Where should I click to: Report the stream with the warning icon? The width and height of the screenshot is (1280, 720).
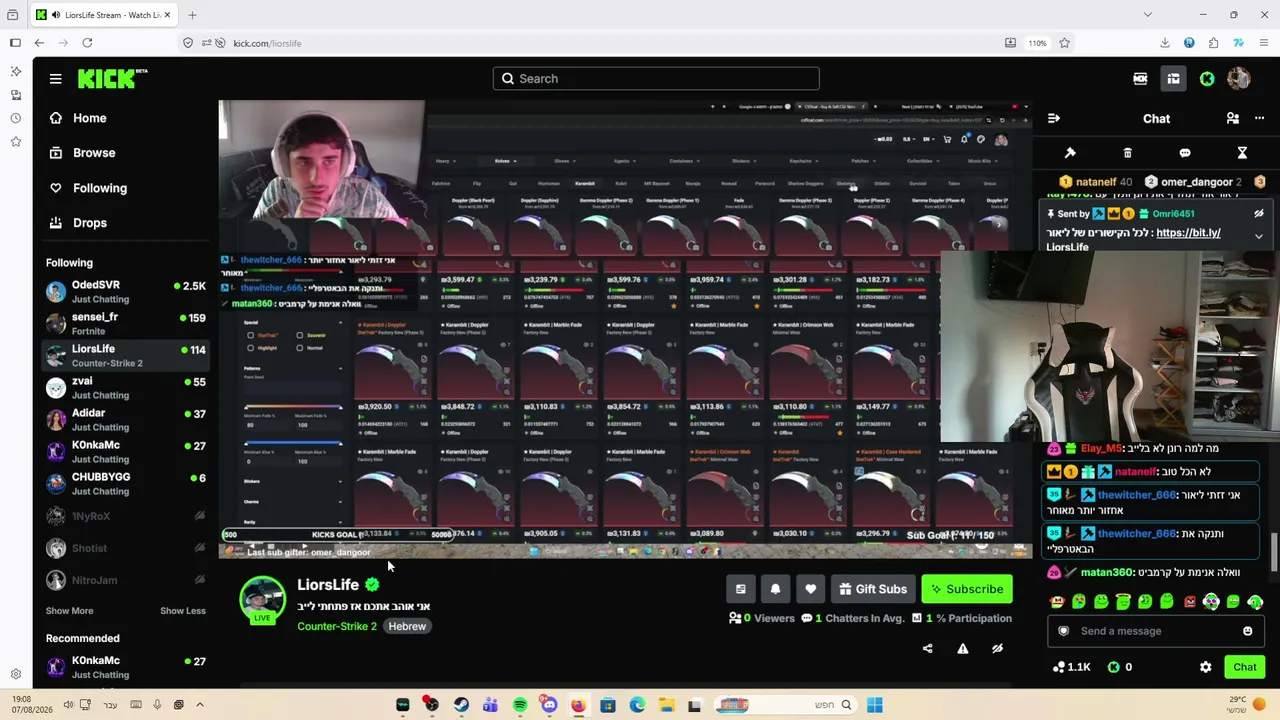[x=963, y=649]
